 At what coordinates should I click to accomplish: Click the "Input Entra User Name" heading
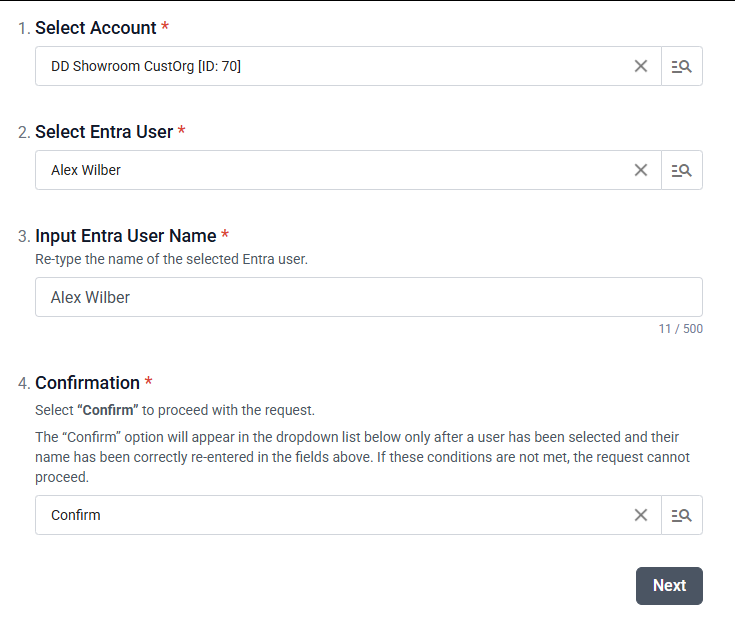126,236
